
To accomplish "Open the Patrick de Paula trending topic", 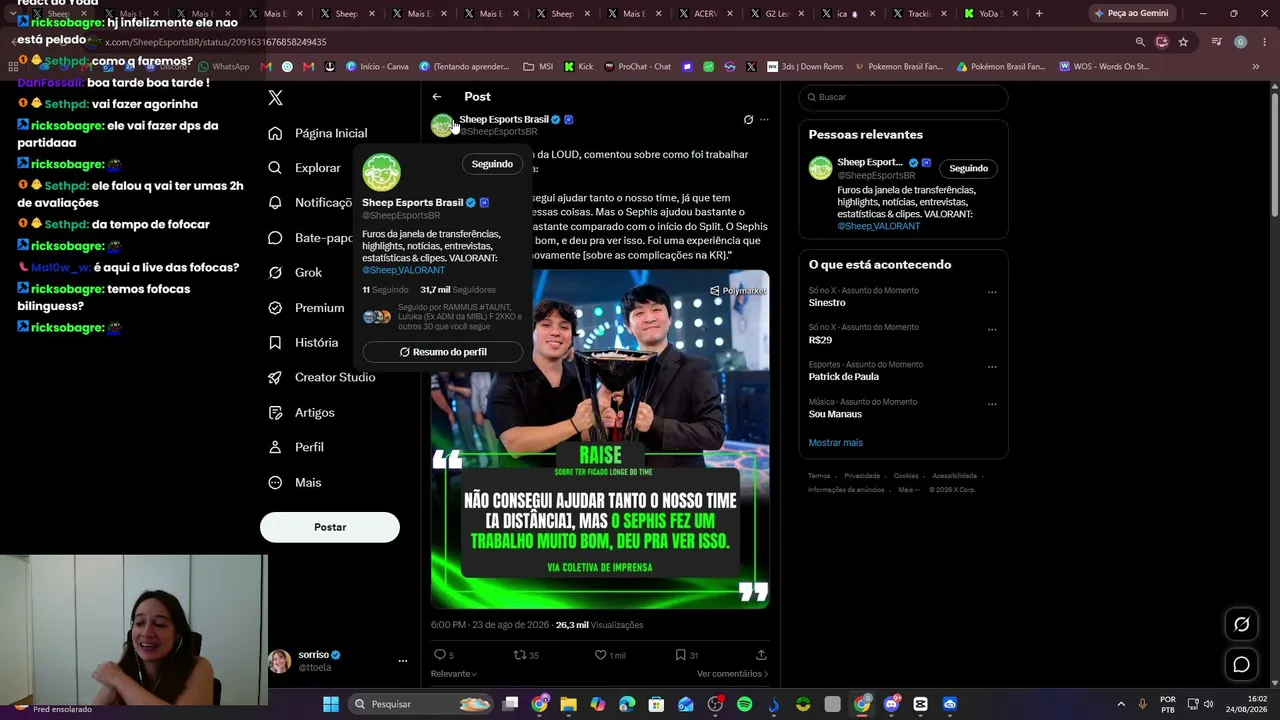I will click(x=844, y=377).
